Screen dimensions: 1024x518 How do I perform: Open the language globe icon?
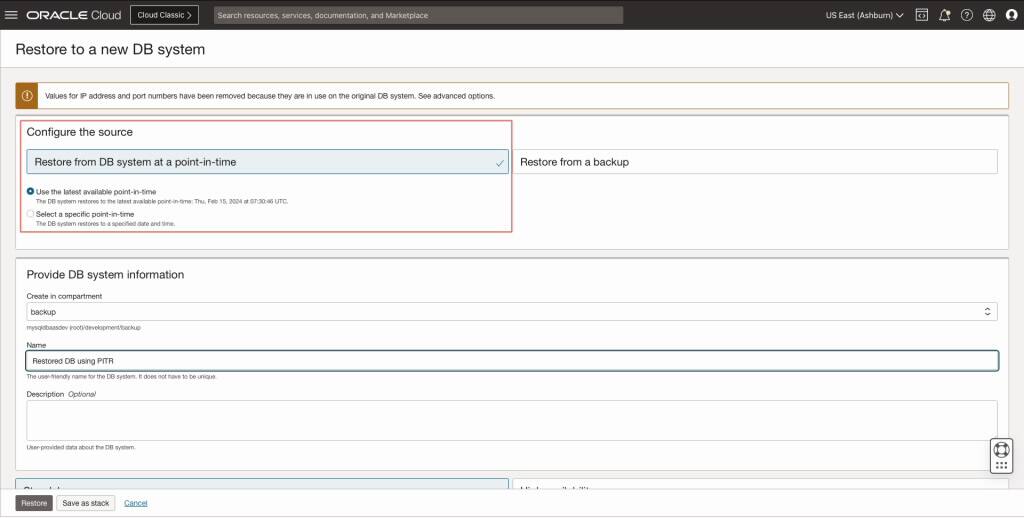989,15
